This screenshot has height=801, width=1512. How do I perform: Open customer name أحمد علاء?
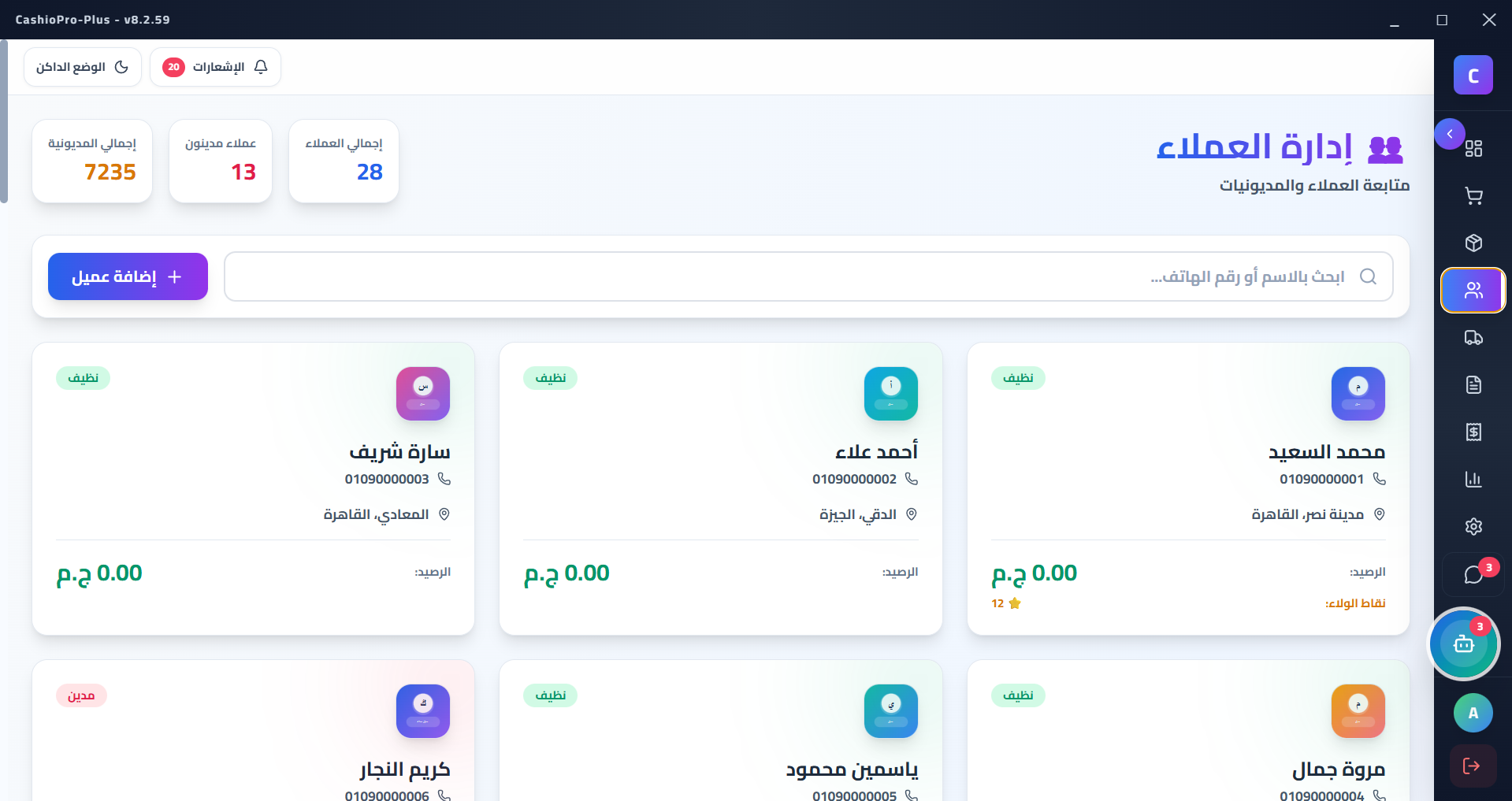[x=877, y=451]
